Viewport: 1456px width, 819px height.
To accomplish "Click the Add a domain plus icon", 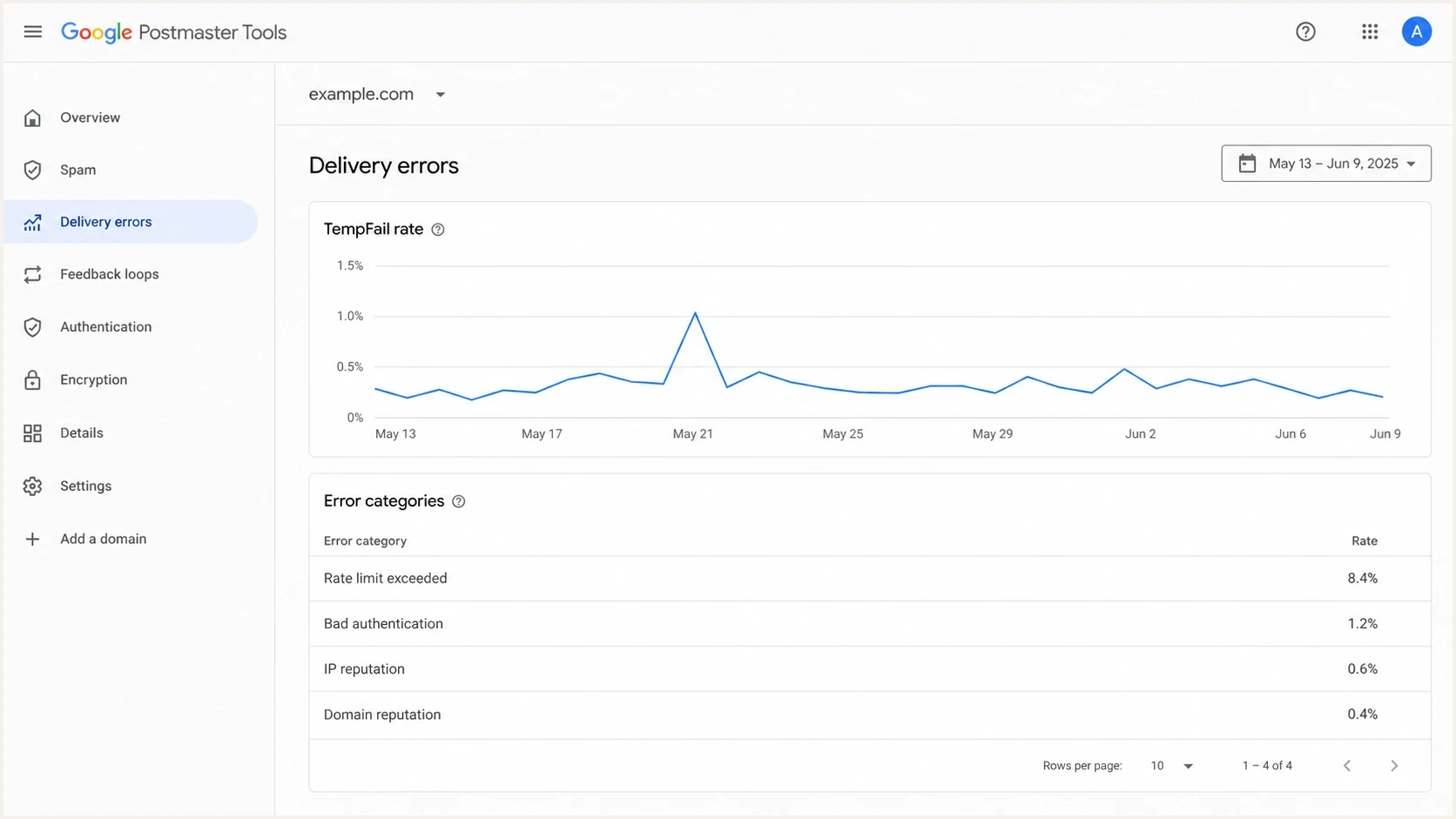I will [x=33, y=540].
